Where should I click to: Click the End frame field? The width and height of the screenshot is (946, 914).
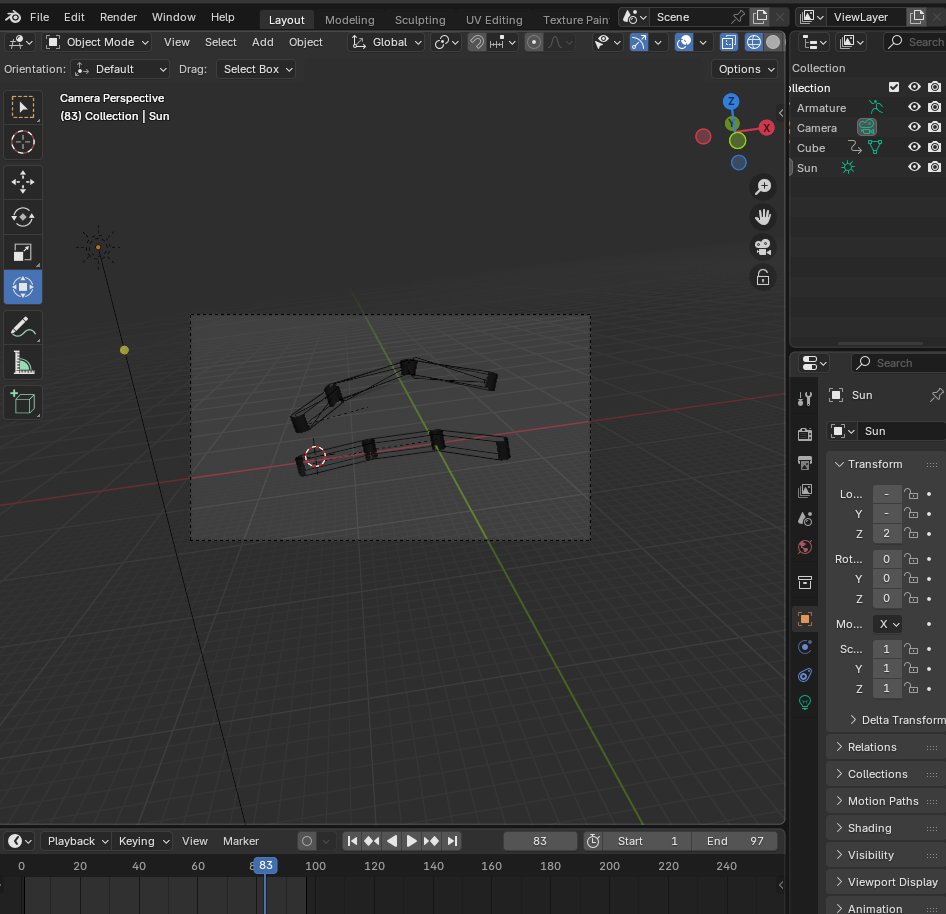click(x=735, y=841)
